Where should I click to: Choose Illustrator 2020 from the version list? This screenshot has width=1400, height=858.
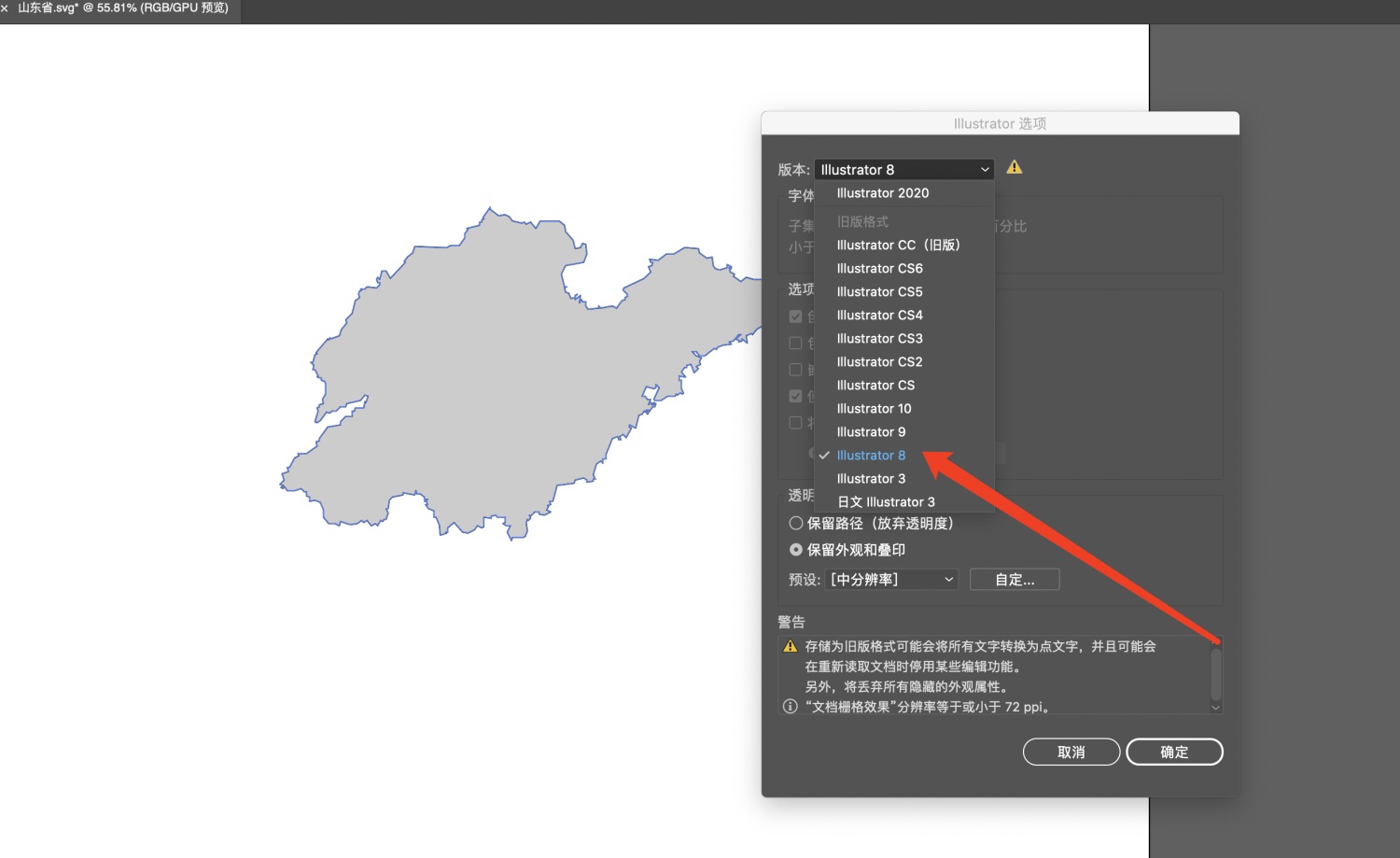pos(882,193)
